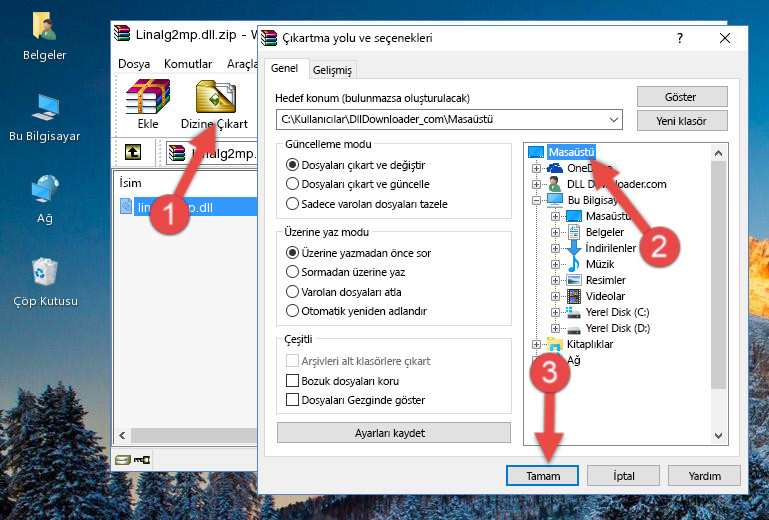
Task: Click WinRAR file list scroll-left arrow
Action: pos(122,435)
